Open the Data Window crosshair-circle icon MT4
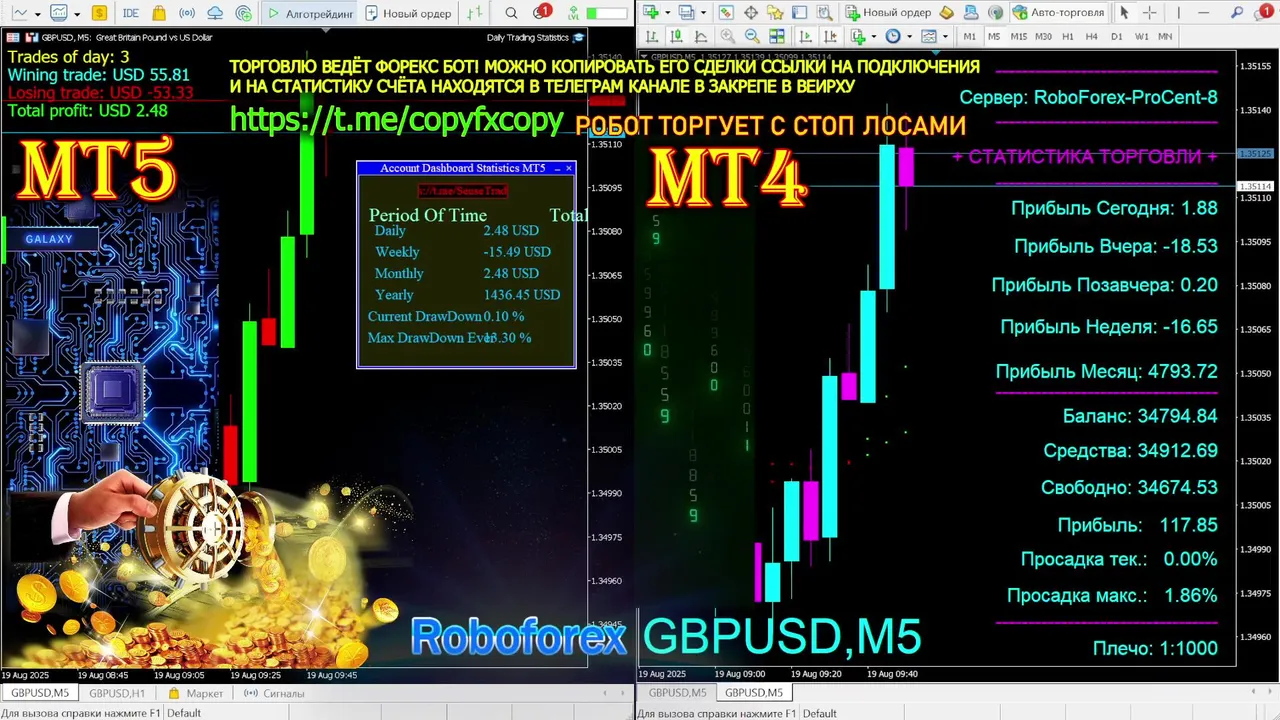This screenshot has width=1280, height=720. point(751,12)
